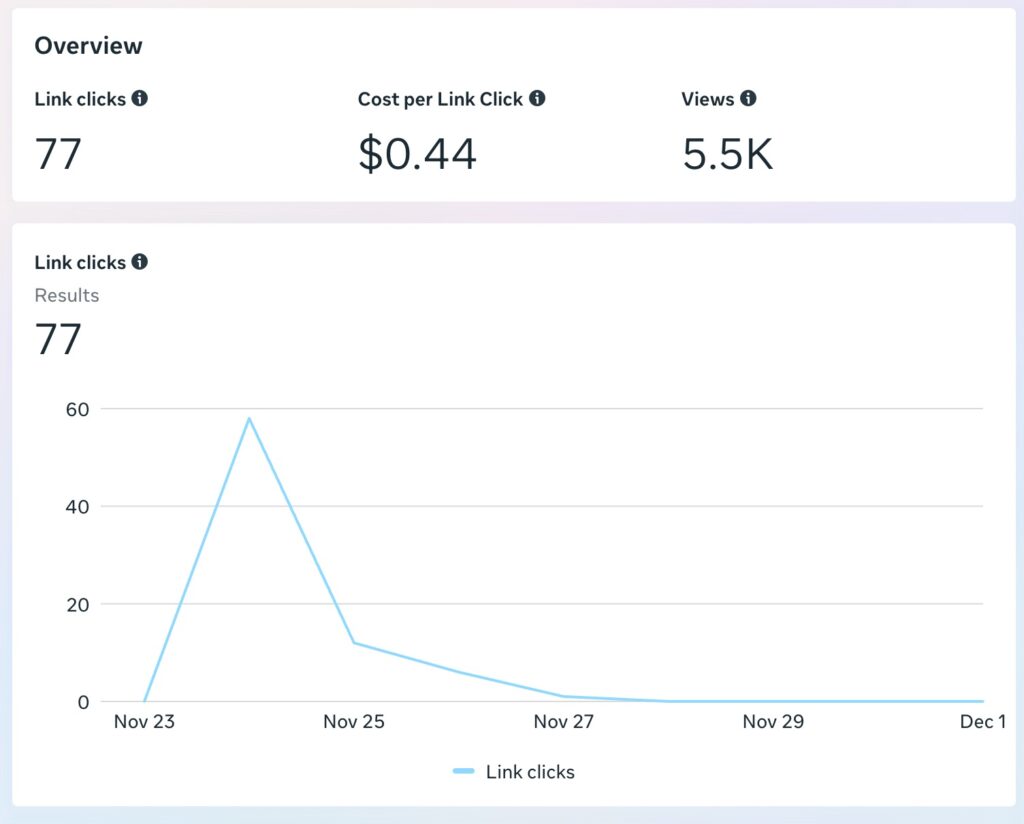Click the Cost per Link Click label
This screenshot has width=1024, height=824.
click(x=440, y=99)
